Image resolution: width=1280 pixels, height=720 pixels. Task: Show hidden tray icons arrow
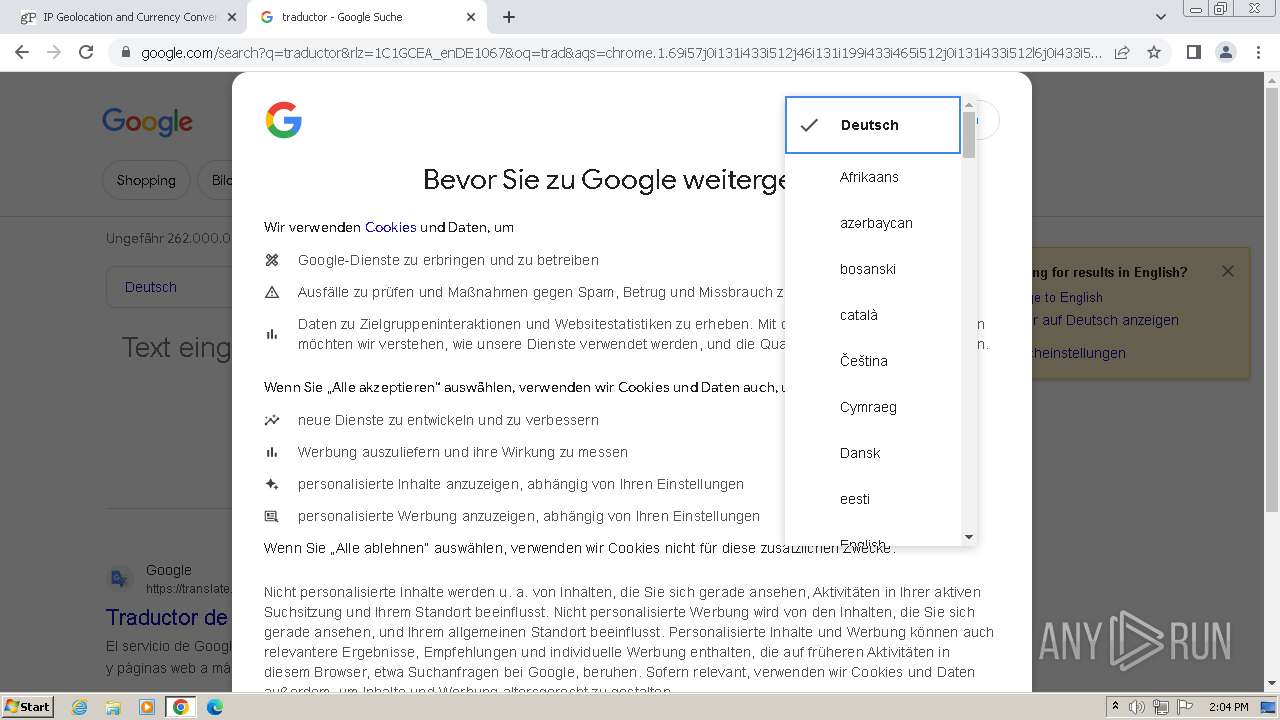(1116, 707)
